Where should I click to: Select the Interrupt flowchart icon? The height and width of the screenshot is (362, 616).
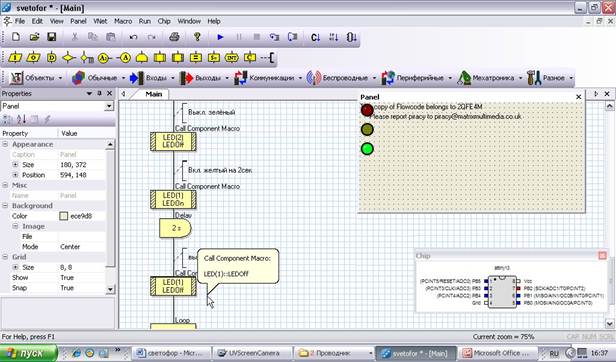point(232,58)
